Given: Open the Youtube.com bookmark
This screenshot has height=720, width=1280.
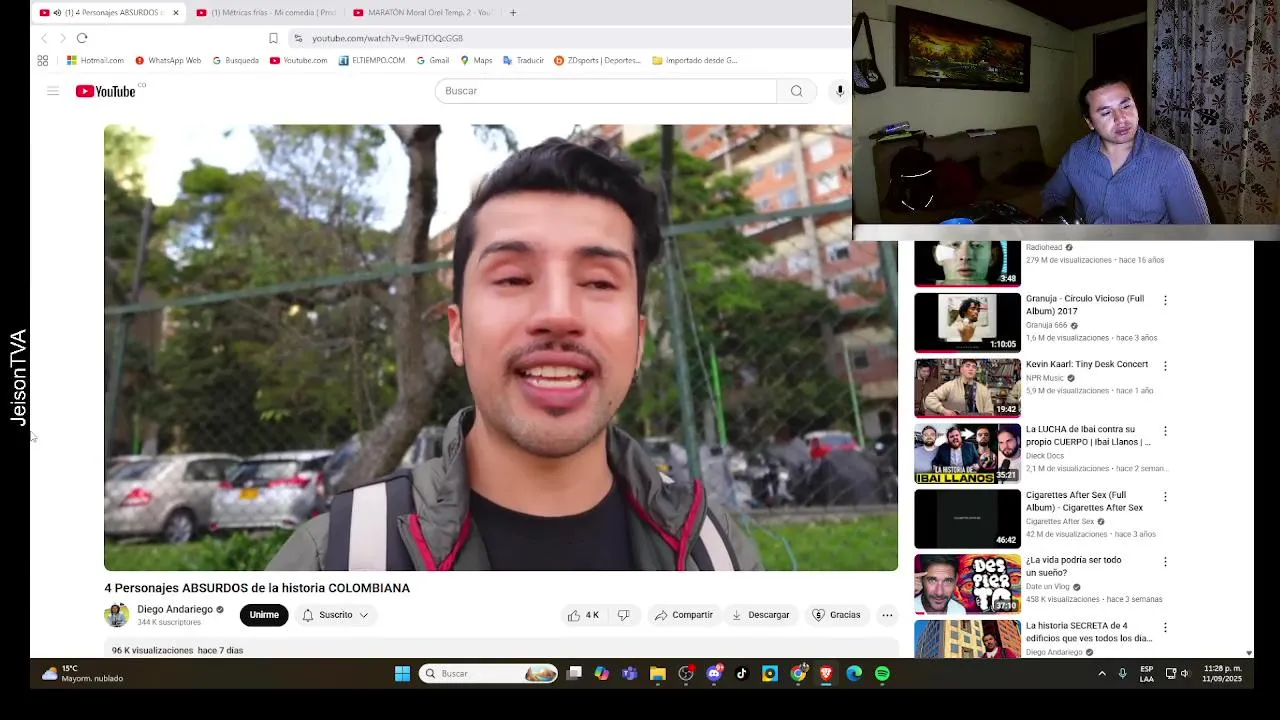Looking at the screenshot, I should [x=299, y=60].
